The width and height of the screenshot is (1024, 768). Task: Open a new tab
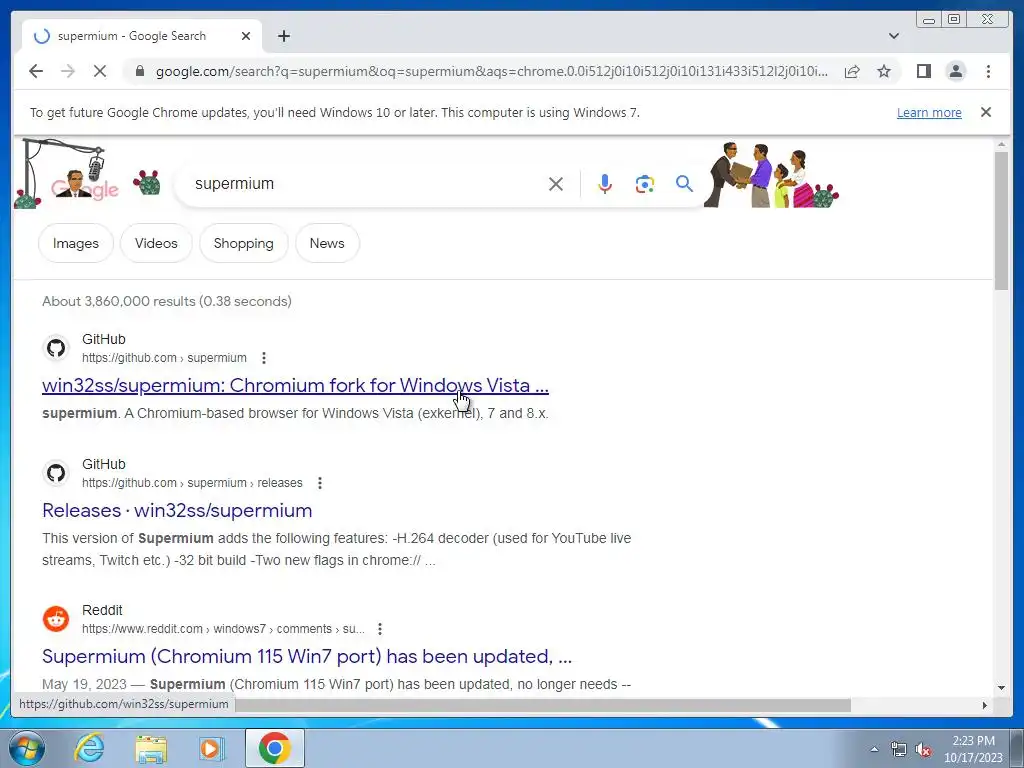click(283, 36)
